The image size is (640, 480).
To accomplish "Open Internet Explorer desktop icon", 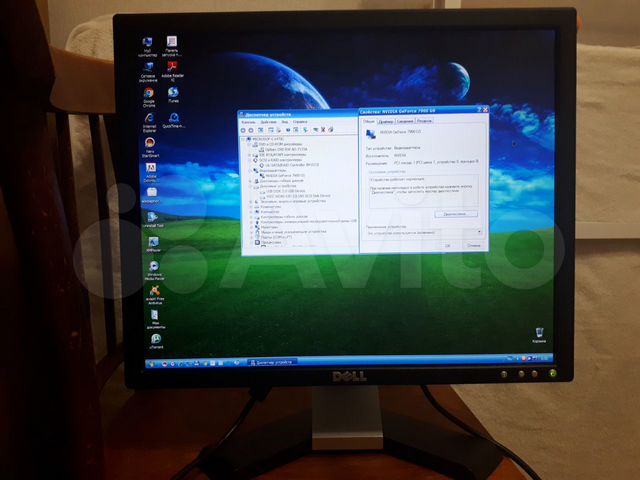I will [x=149, y=119].
